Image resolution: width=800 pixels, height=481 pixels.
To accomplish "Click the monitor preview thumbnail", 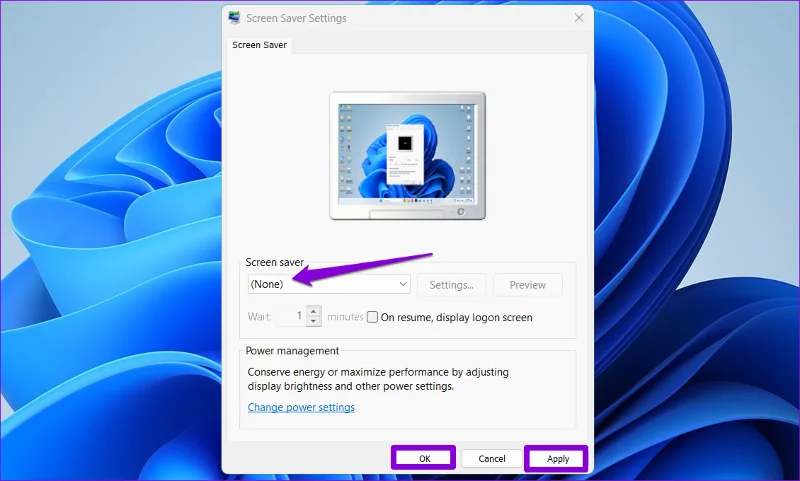I will tap(407, 156).
